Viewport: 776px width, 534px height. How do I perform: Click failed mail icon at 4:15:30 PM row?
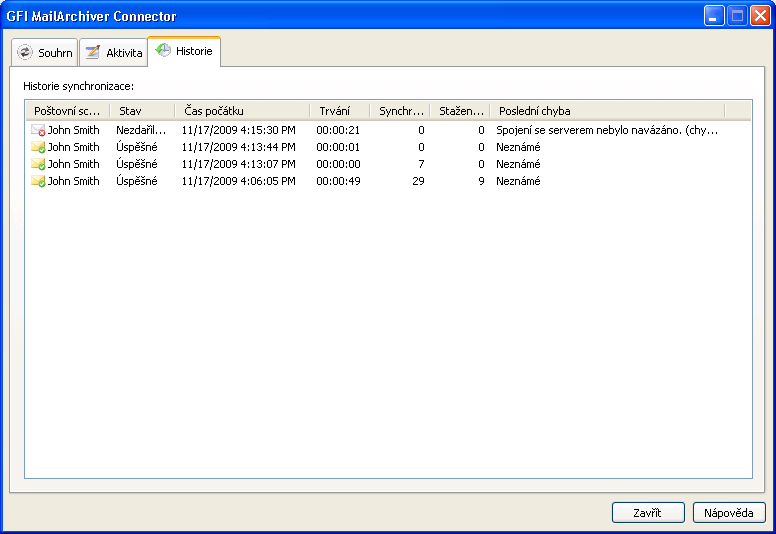tap(38, 130)
